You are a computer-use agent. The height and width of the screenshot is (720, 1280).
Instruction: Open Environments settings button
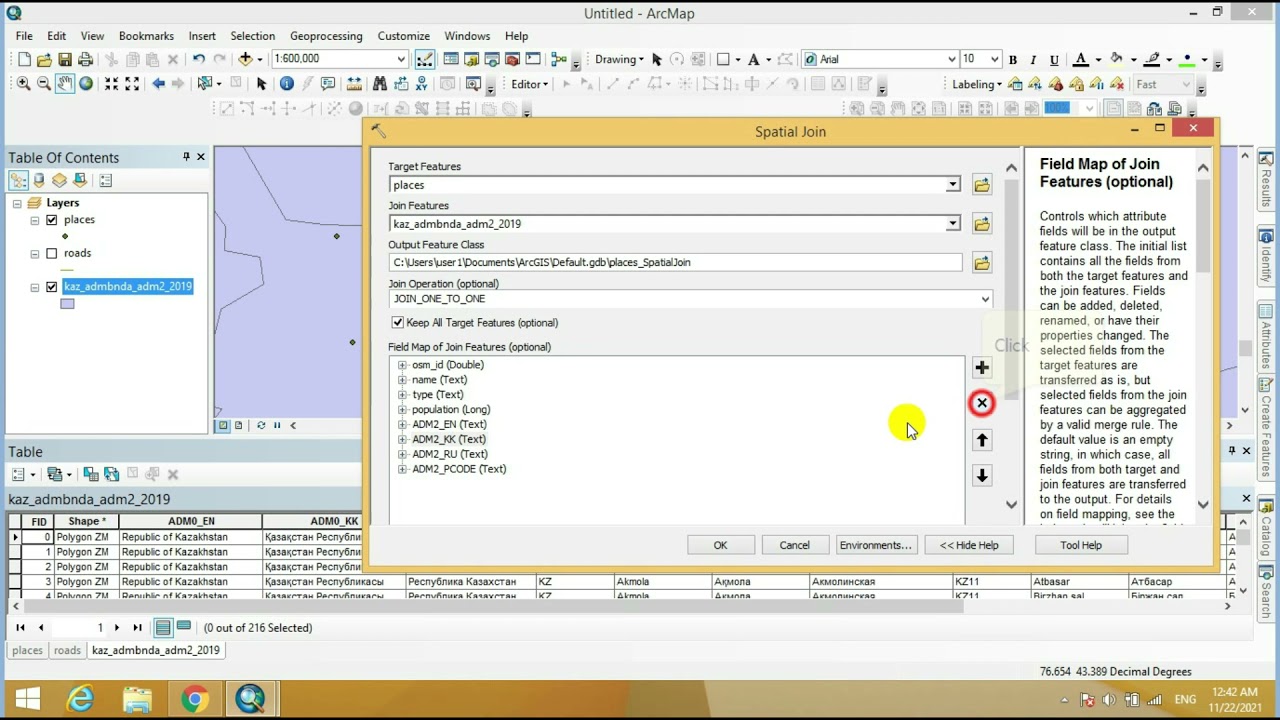875,545
